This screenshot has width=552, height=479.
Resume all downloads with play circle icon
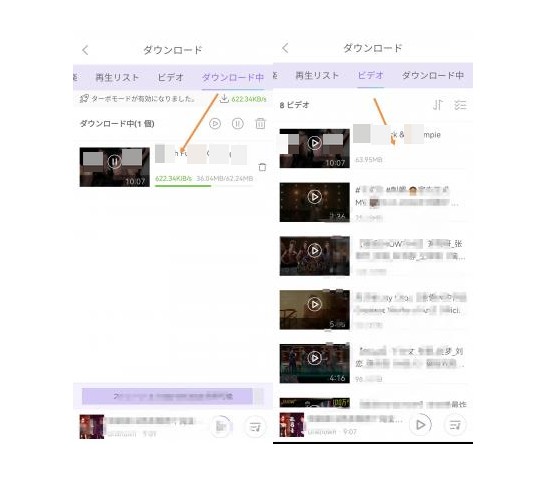point(215,124)
